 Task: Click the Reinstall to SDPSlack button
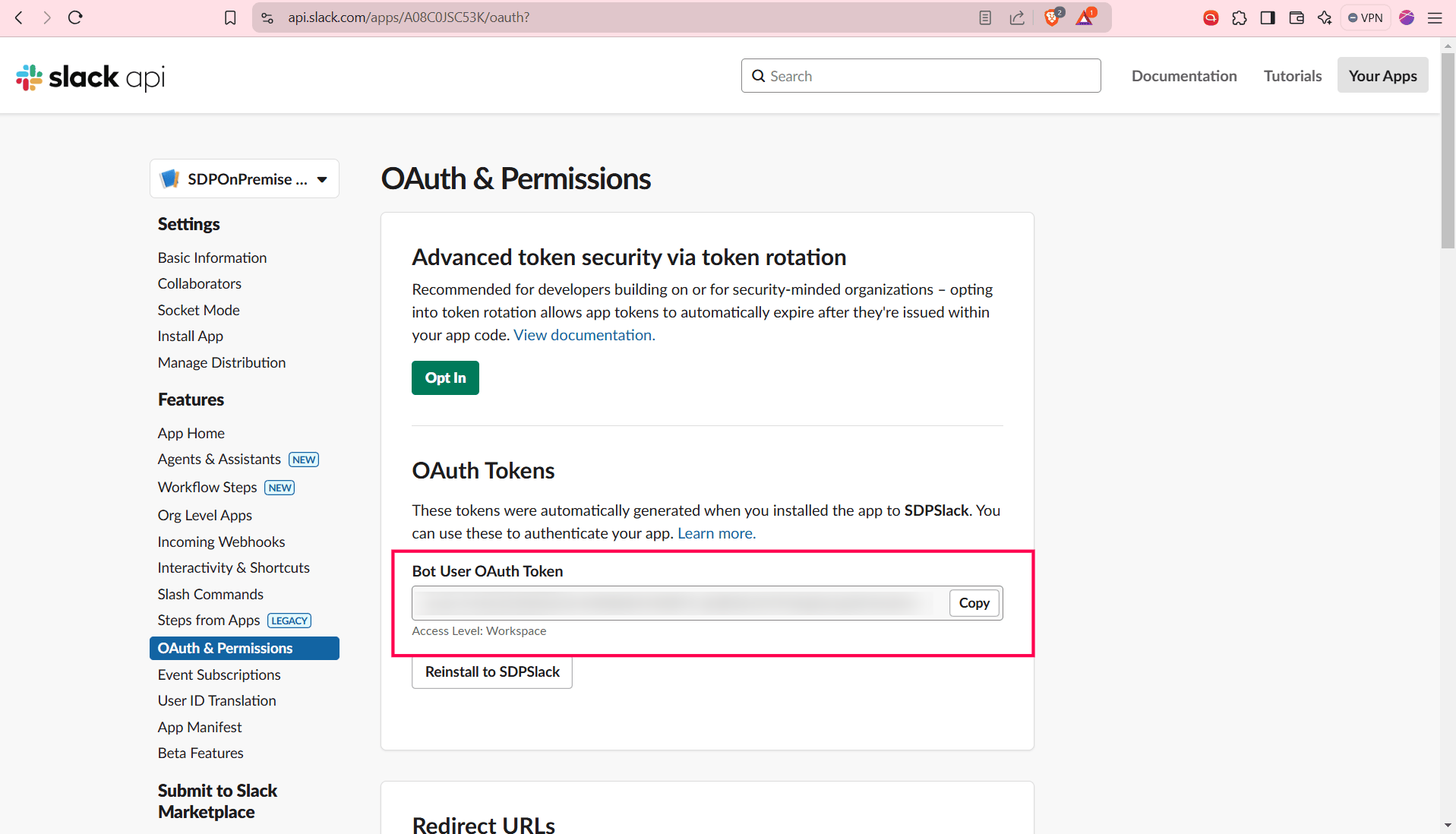pos(492,672)
